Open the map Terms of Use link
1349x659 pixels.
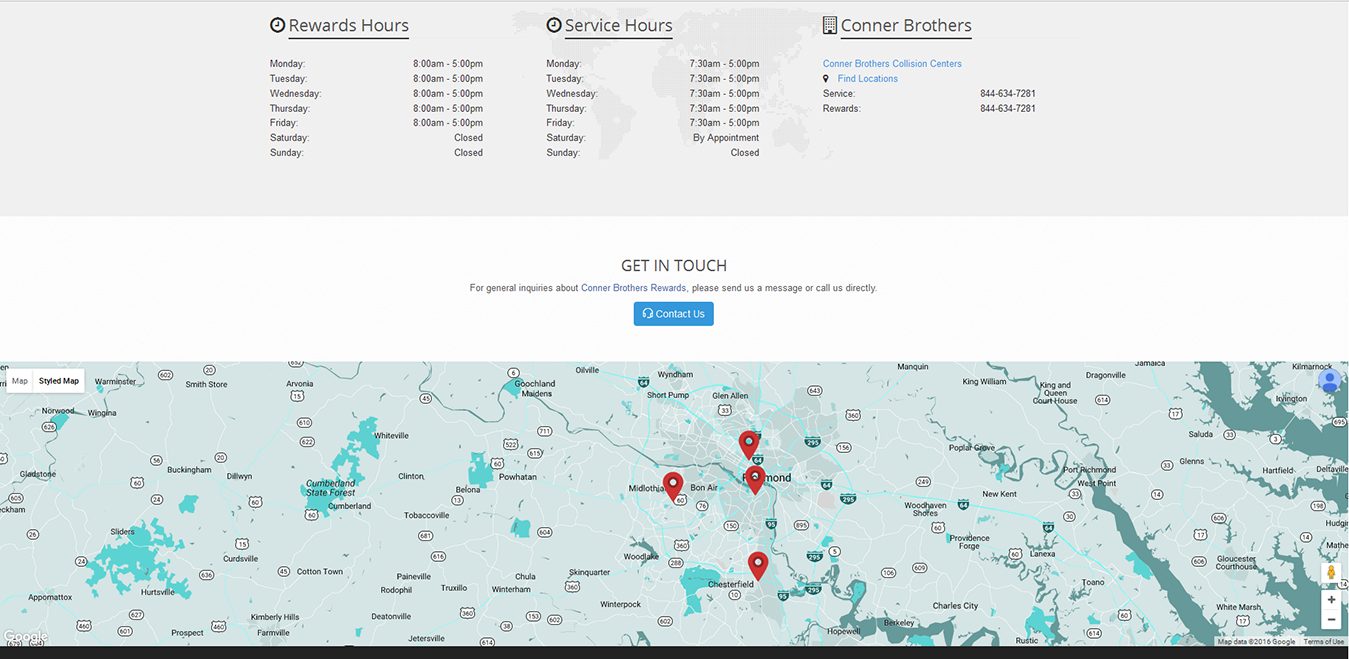[x=1324, y=642]
